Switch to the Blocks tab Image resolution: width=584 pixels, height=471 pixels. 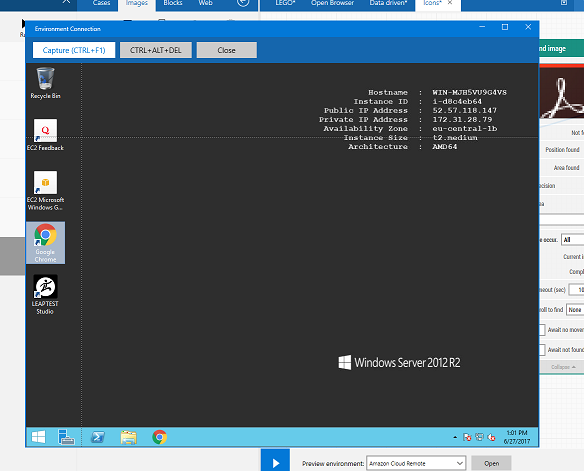(173, 3)
